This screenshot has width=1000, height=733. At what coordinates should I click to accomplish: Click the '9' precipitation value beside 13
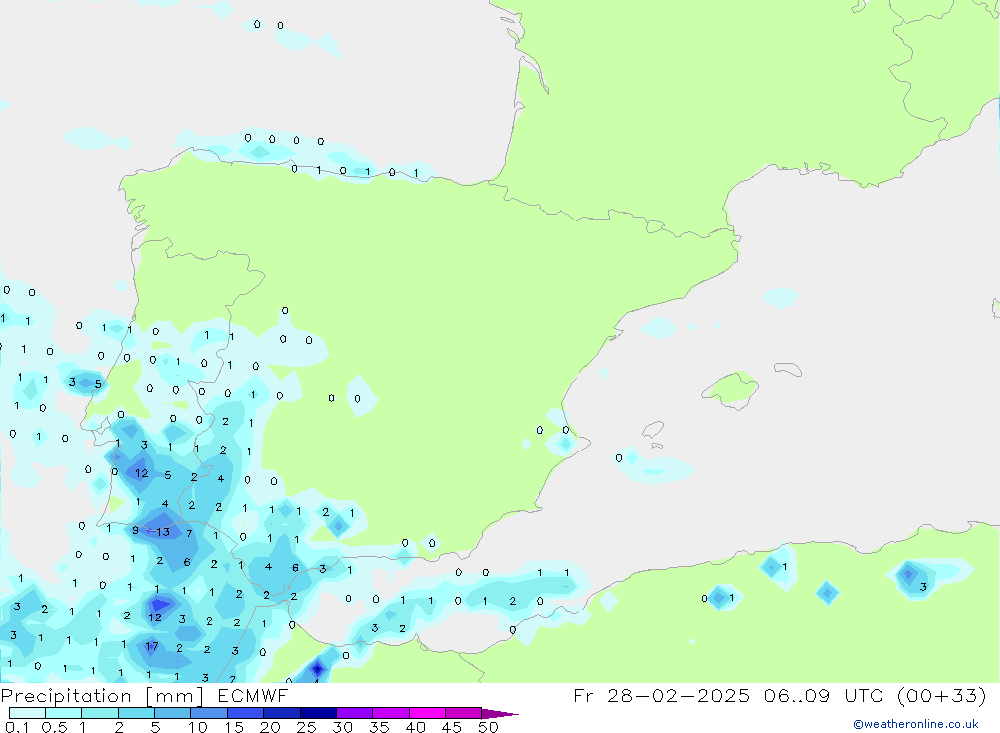[x=135, y=530]
